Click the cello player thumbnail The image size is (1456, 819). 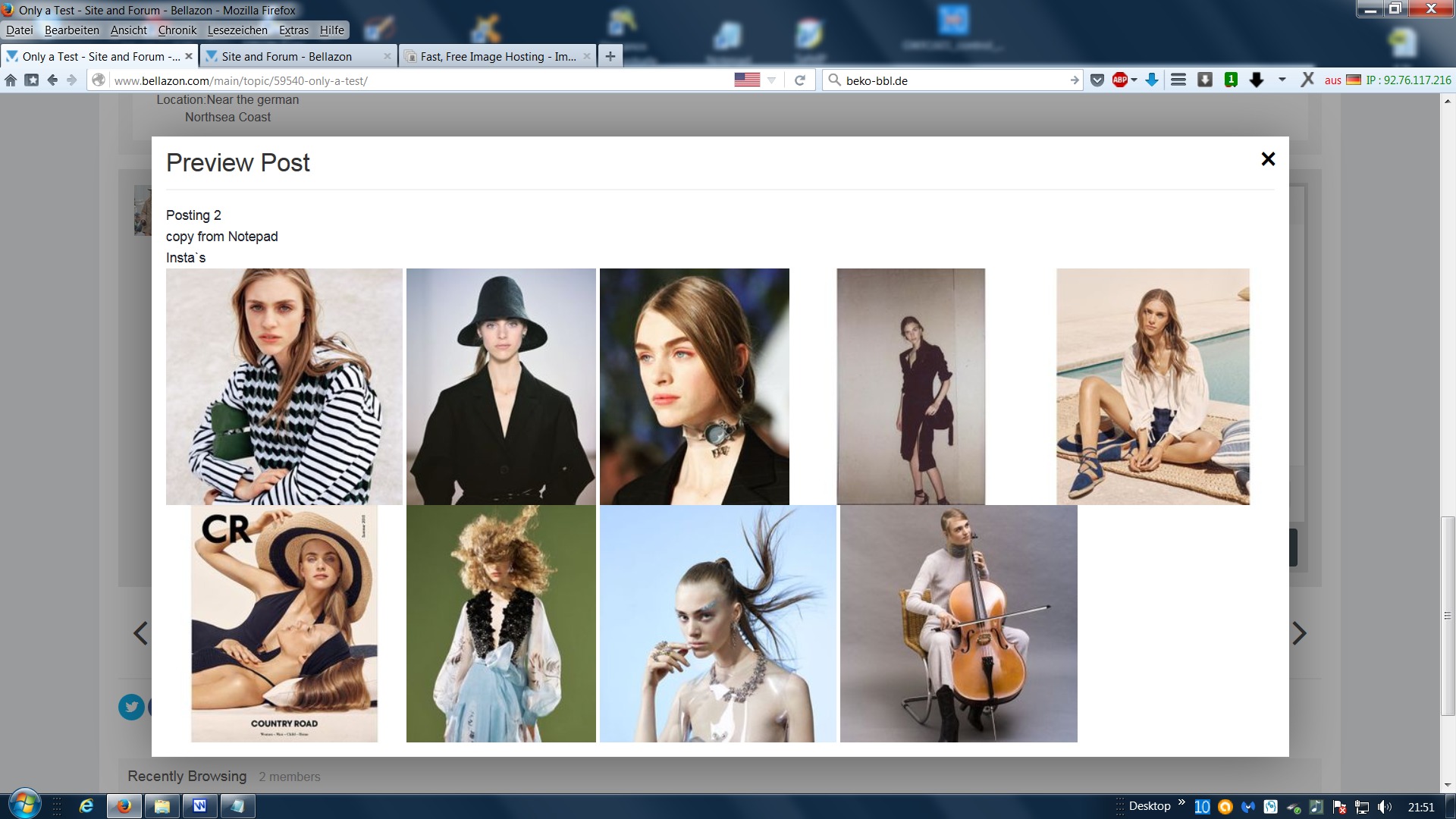tap(959, 623)
